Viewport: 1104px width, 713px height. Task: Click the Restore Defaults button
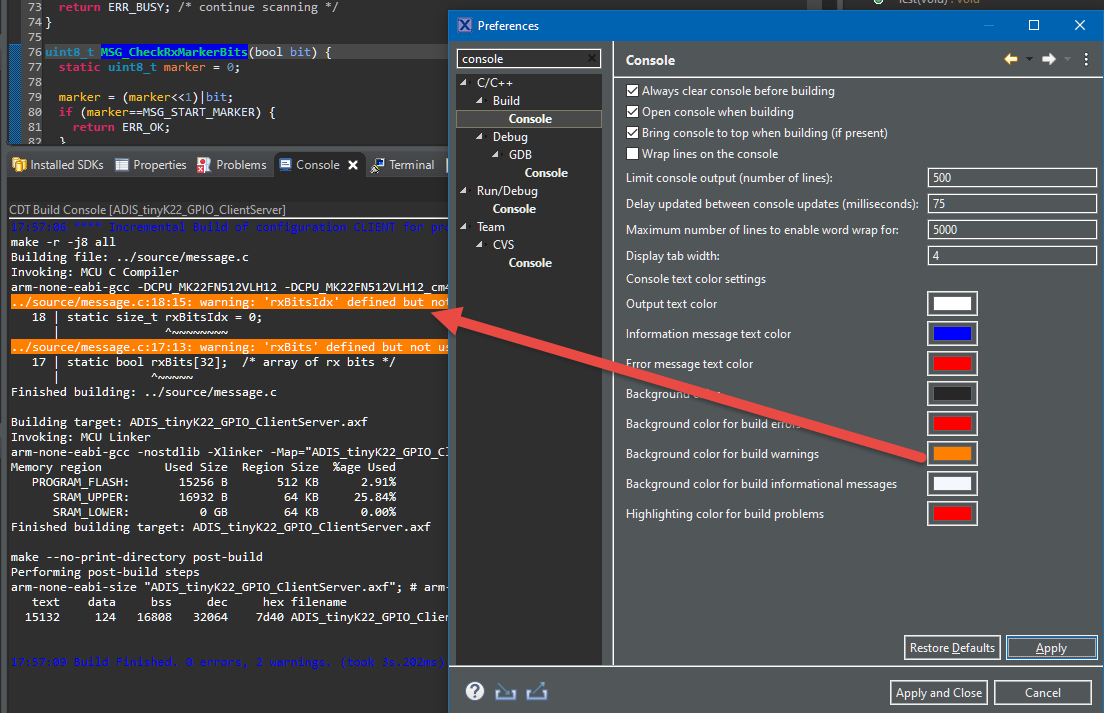[951, 648]
